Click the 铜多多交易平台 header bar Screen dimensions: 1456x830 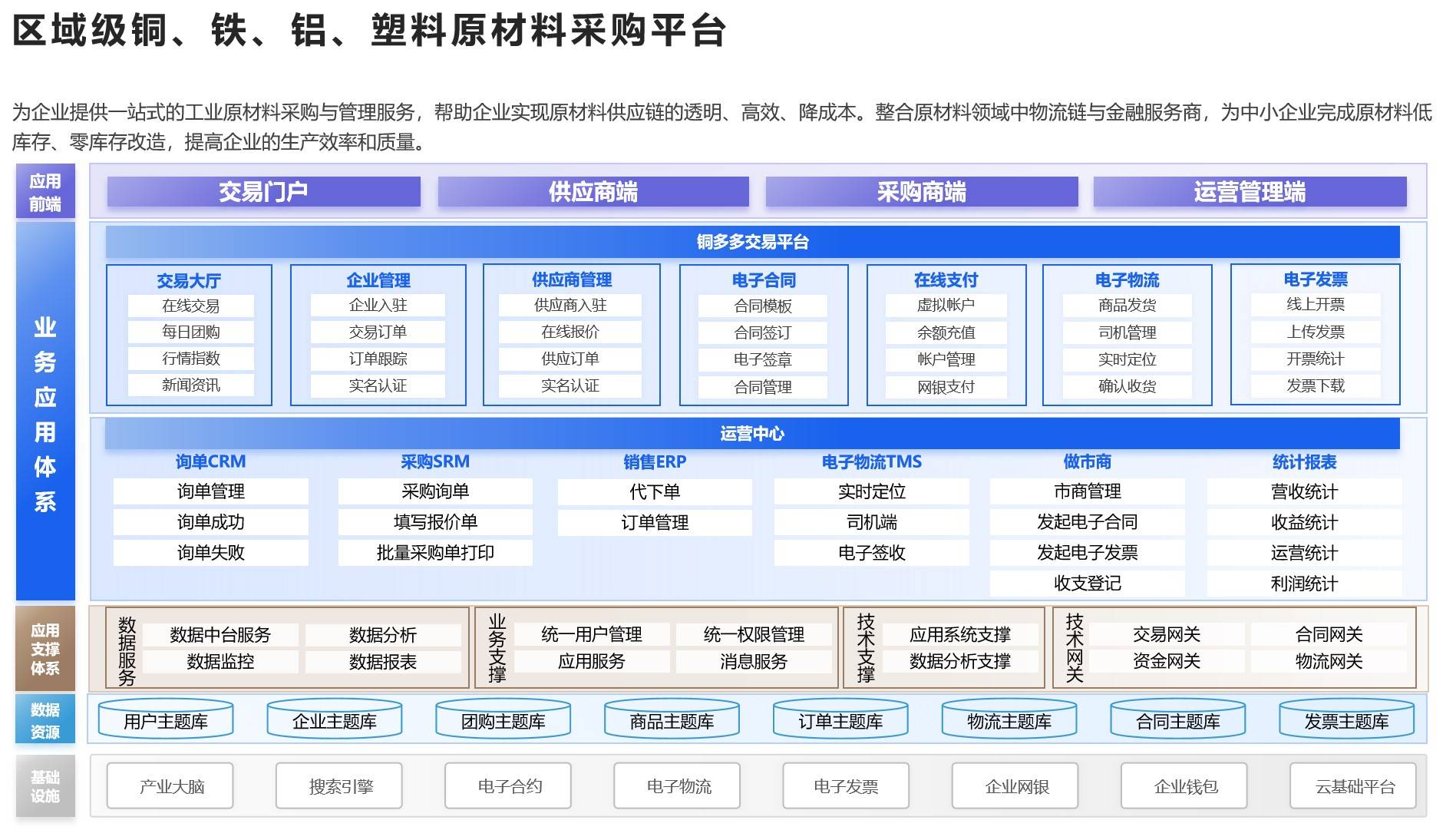[x=752, y=242]
